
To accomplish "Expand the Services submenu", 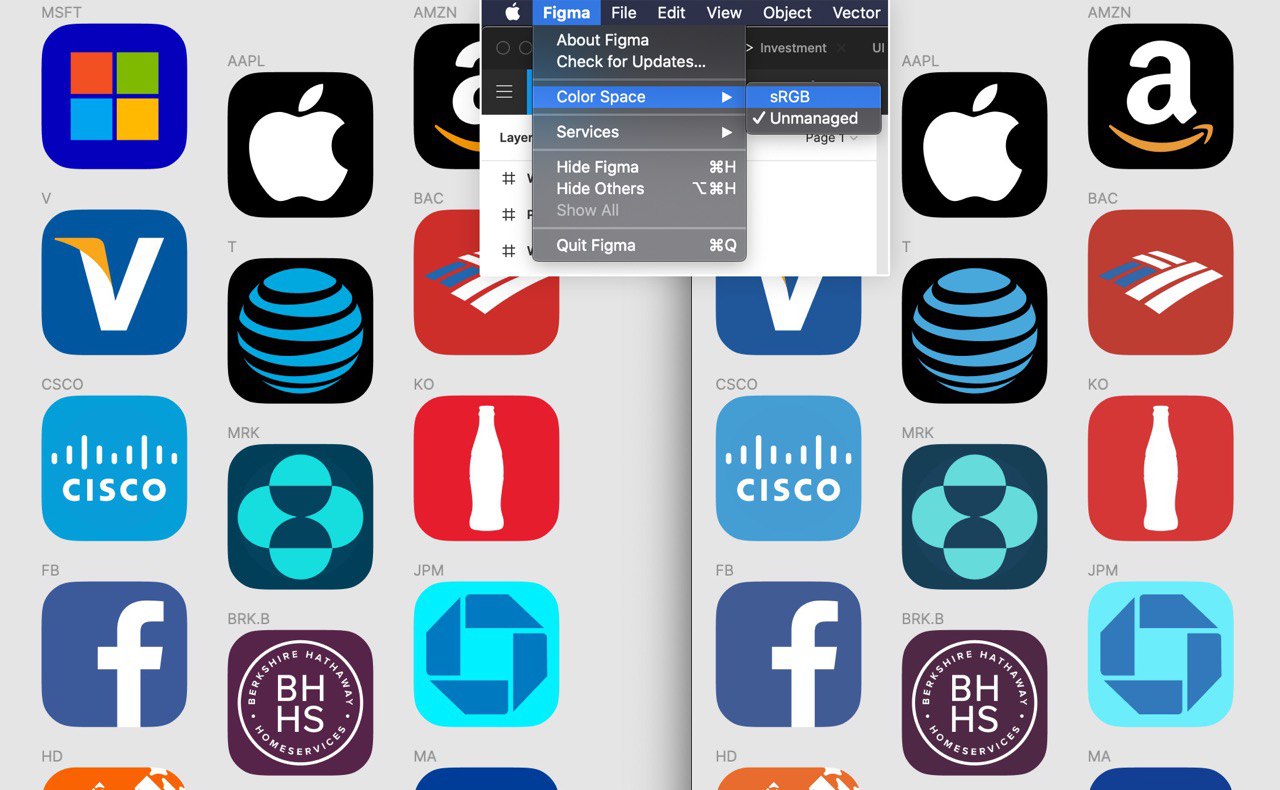I will point(639,132).
